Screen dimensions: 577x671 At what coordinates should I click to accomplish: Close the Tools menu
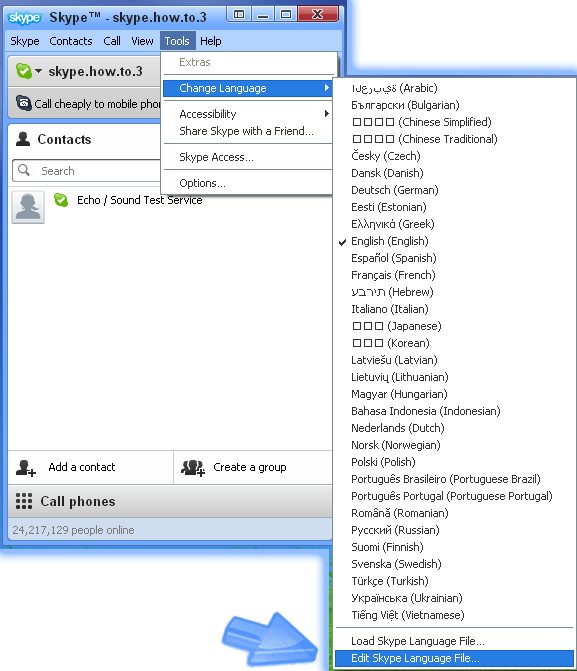click(x=177, y=41)
